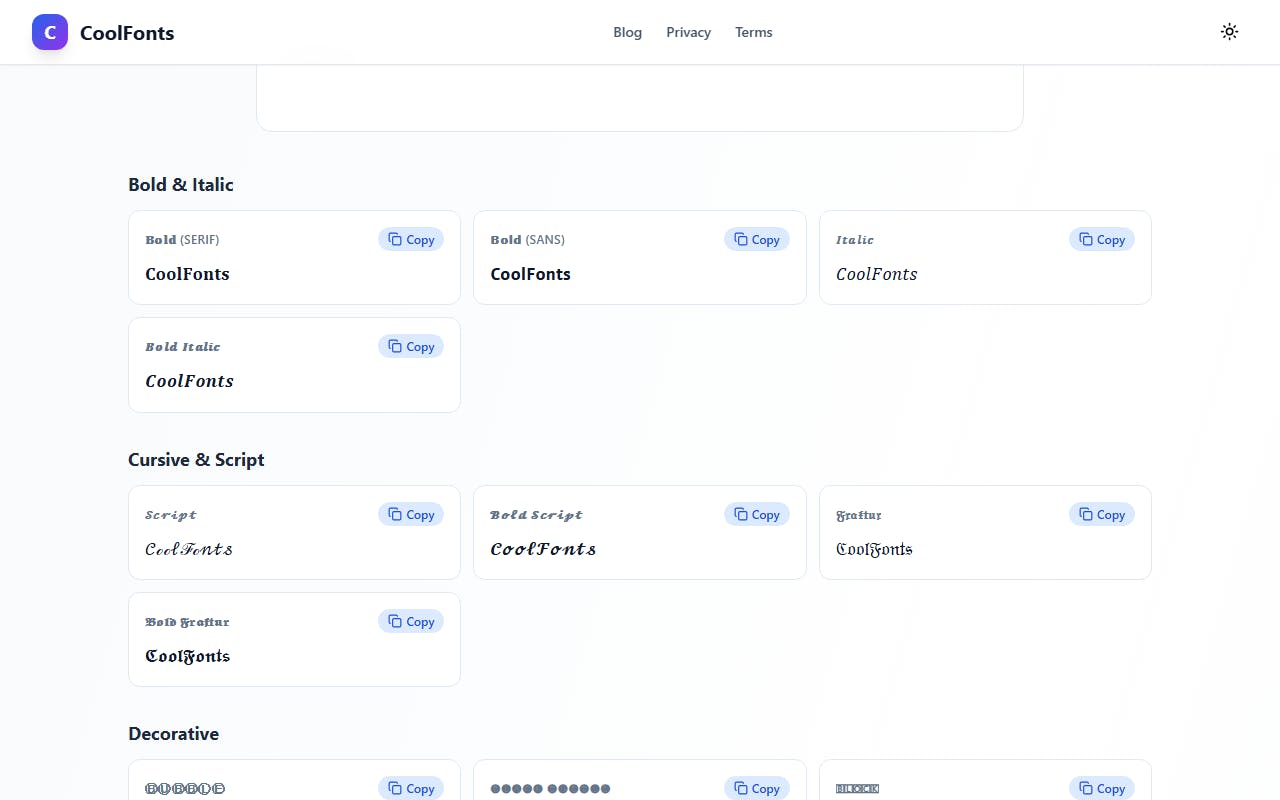Click the "Bold & Italic" section heading
The height and width of the screenshot is (800, 1280).
click(x=181, y=185)
